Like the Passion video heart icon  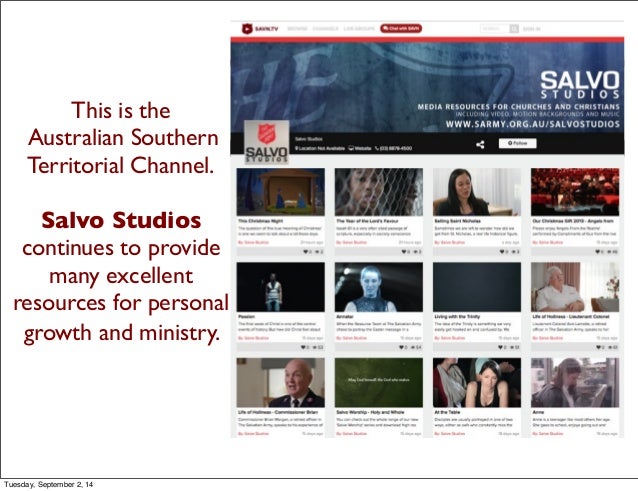click(303, 347)
